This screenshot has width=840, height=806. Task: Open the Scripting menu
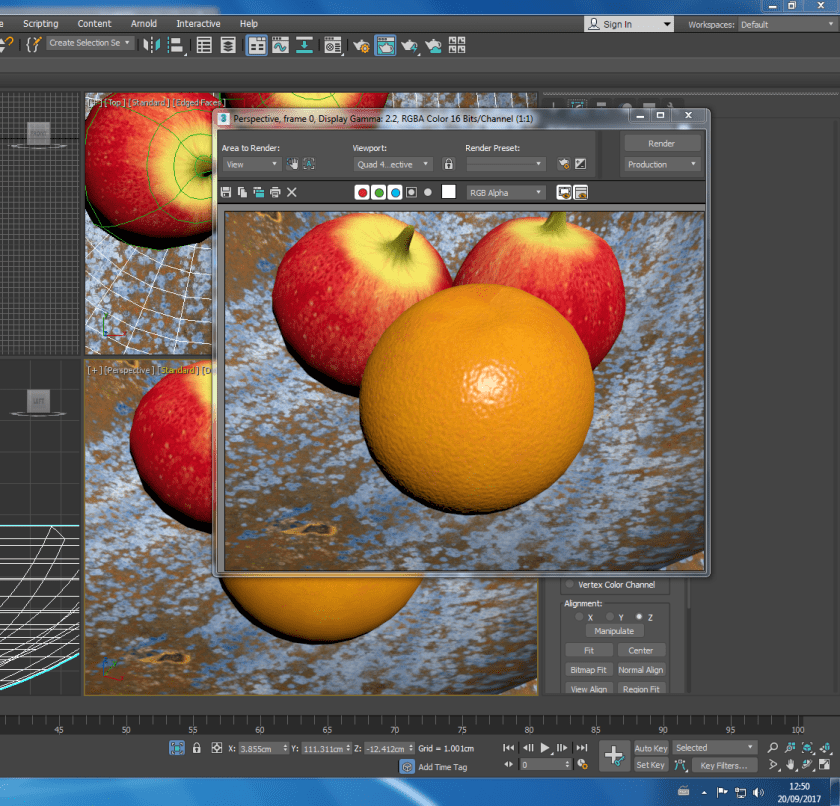pos(41,23)
